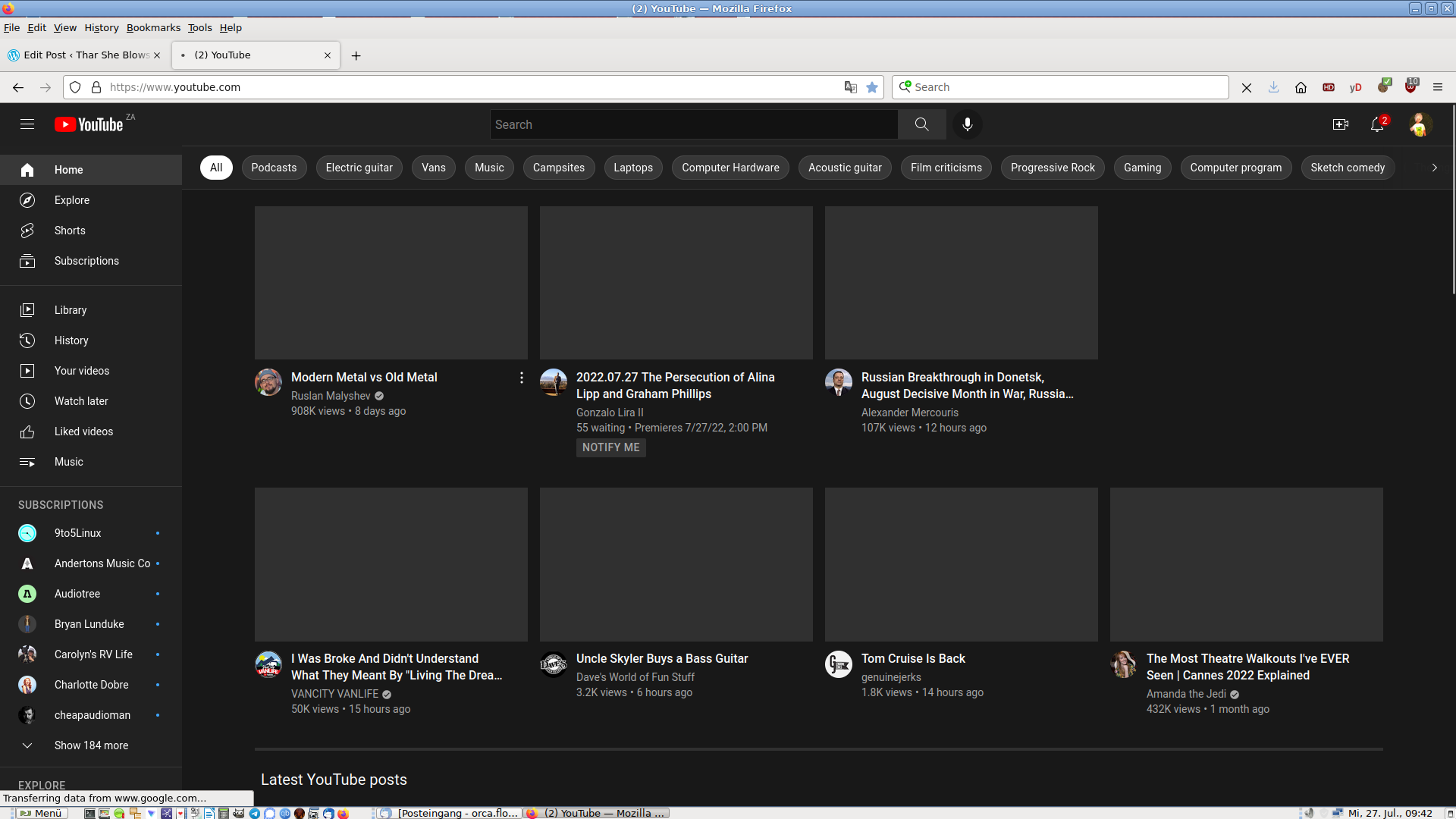1456x819 pixels.
Task: Open Watch later in the sidebar
Action: pyautogui.click(x=91, y=401)
